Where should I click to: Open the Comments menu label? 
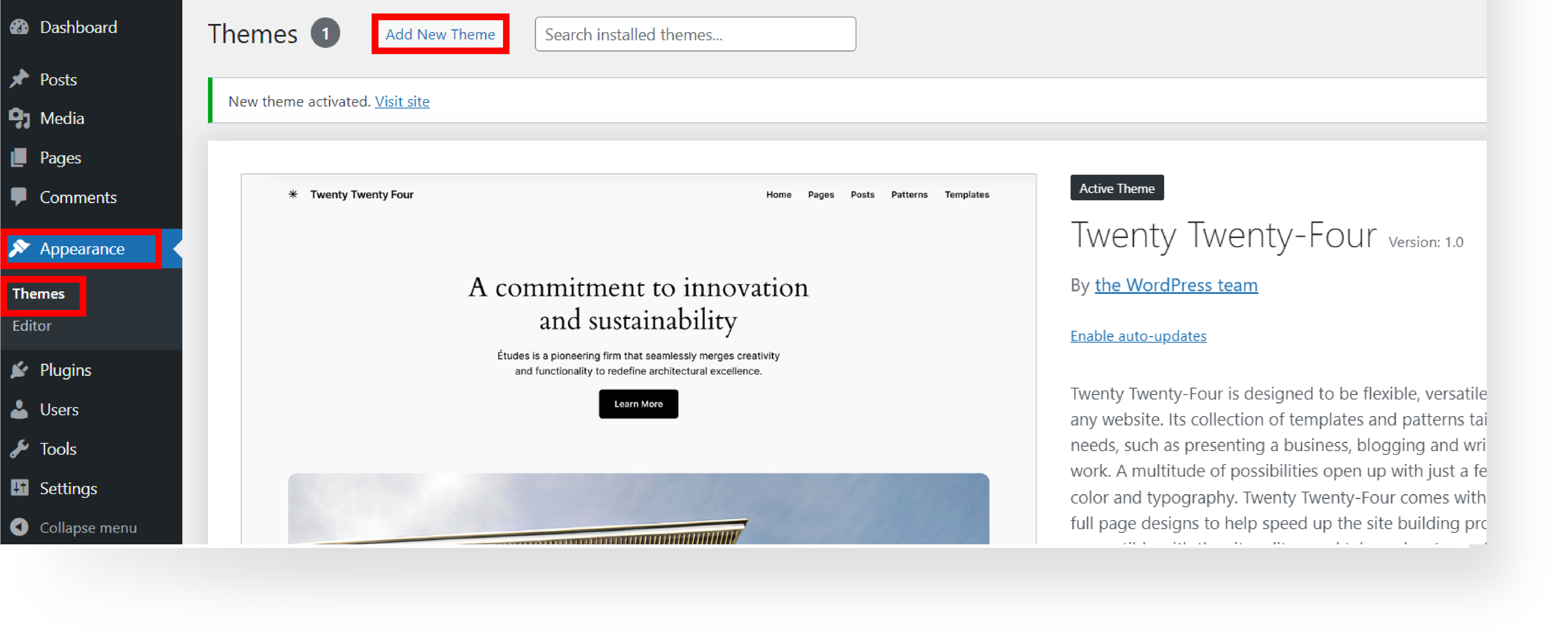[79, 197]
